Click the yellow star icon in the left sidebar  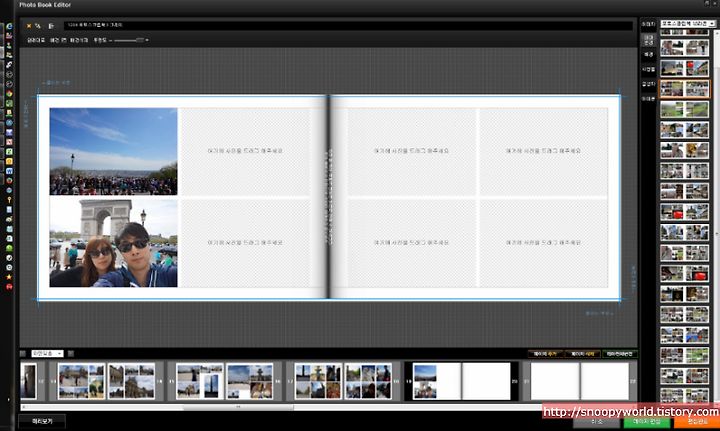[x=9, y=277]
